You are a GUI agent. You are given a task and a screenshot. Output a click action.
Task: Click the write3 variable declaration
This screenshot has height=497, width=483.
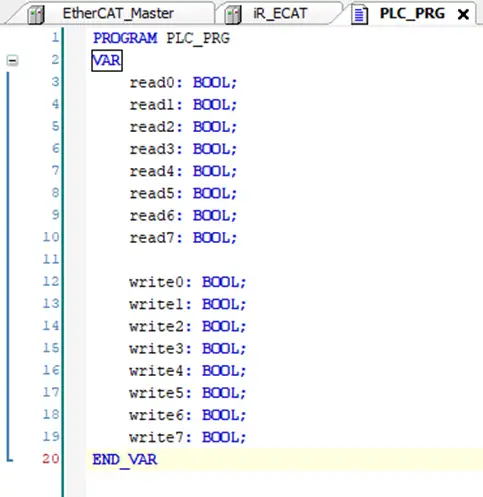click(x=188, y=349)
